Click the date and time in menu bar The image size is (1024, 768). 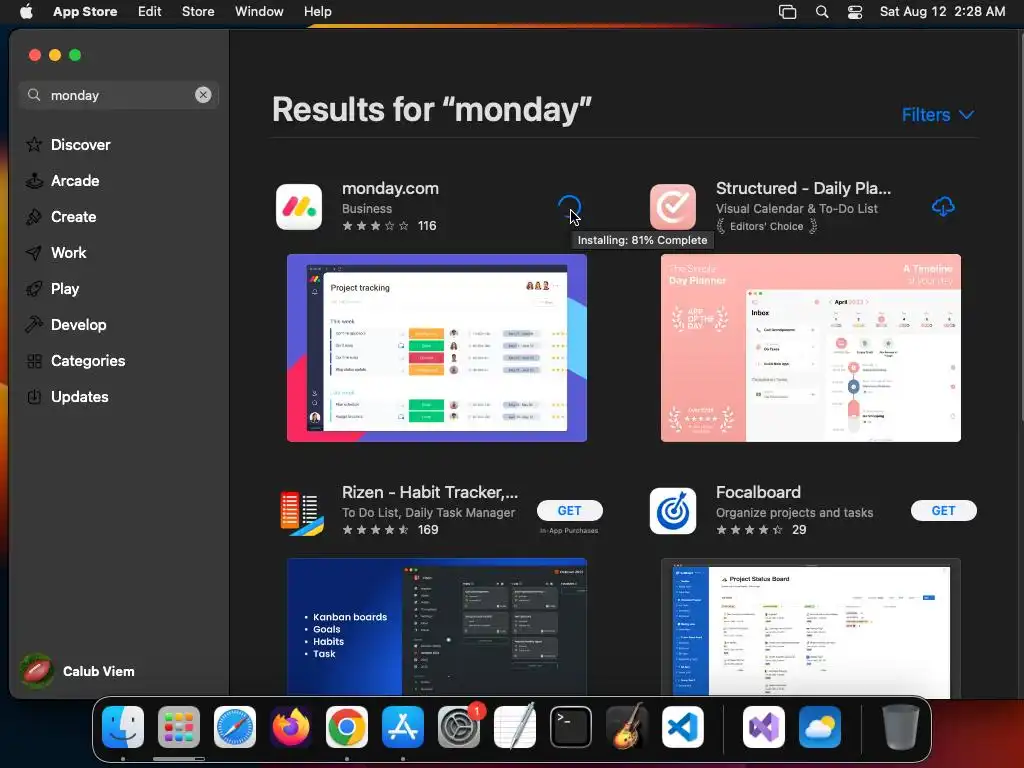[942, 12]
